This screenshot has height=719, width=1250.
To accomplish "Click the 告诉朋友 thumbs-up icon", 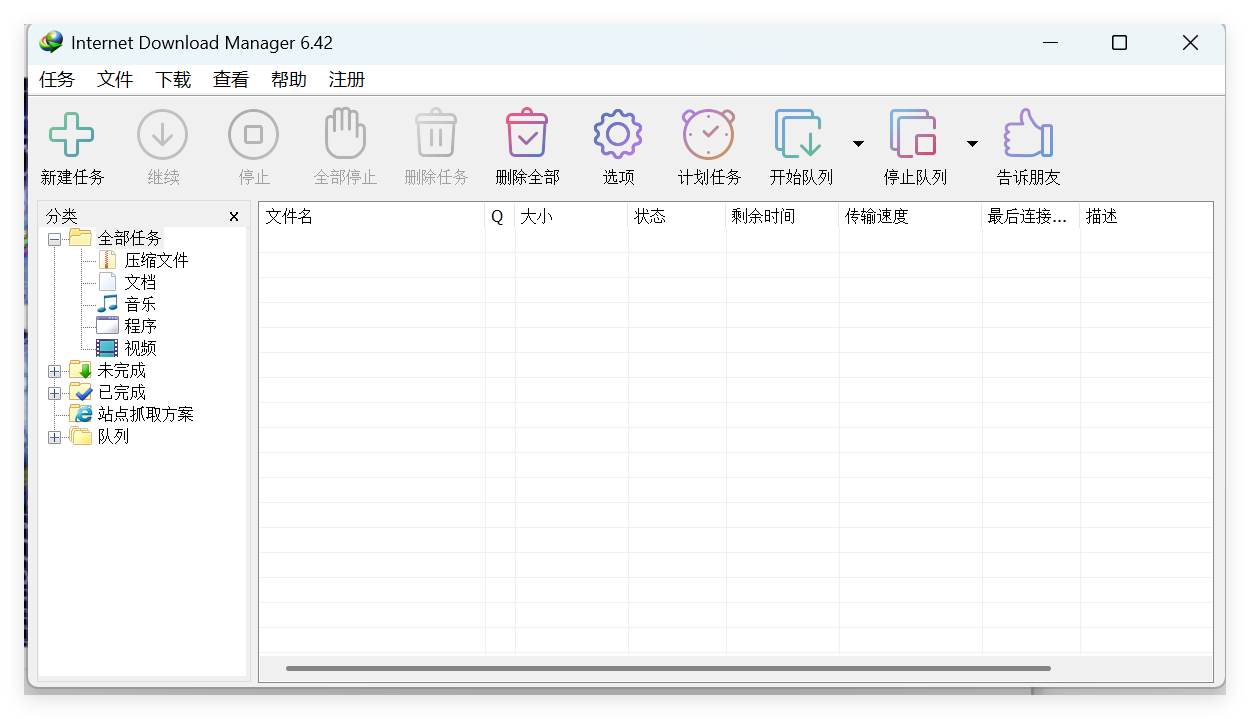I will point(1028,133).
